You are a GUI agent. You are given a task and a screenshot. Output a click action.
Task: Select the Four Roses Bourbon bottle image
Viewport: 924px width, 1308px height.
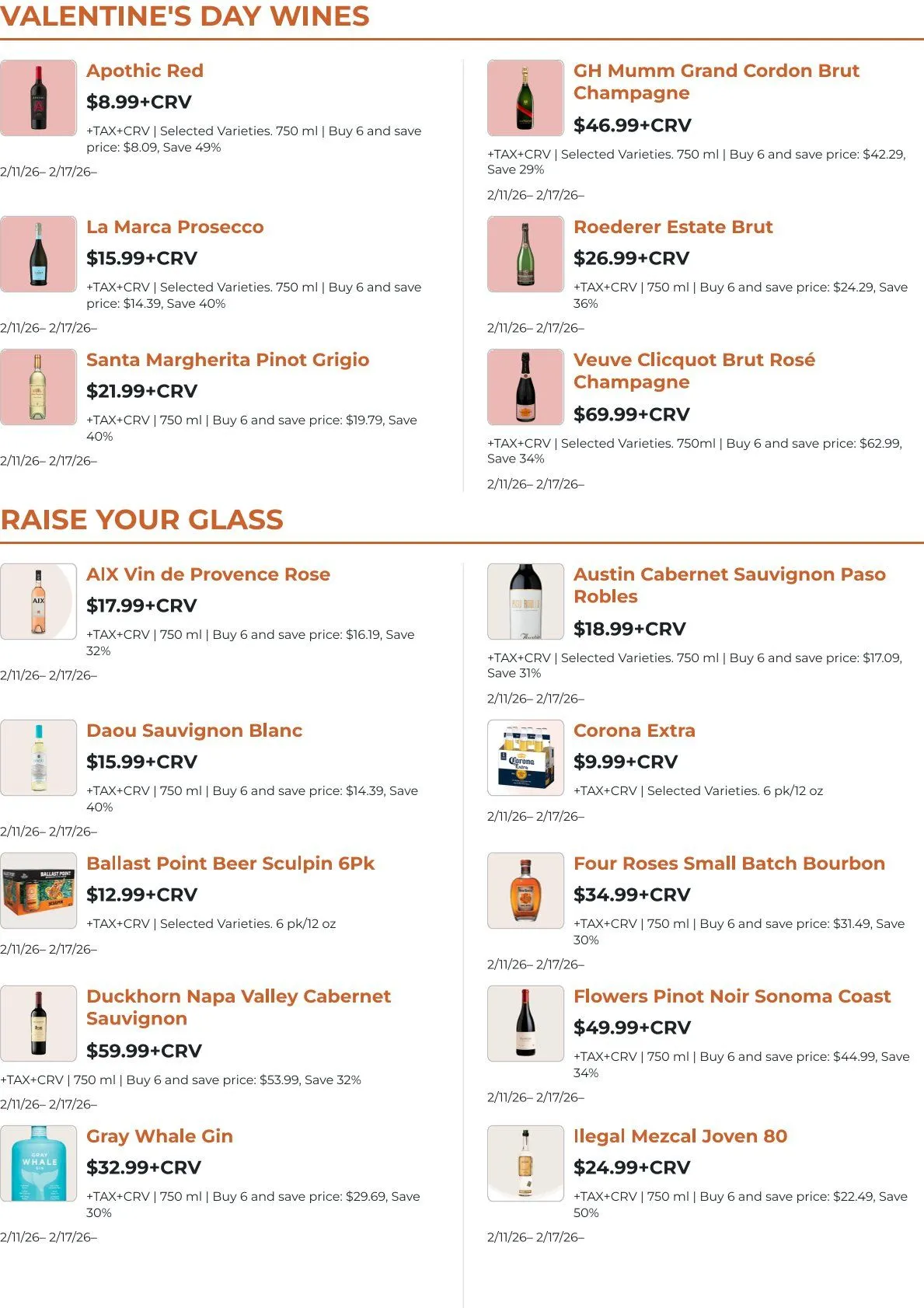525,891
